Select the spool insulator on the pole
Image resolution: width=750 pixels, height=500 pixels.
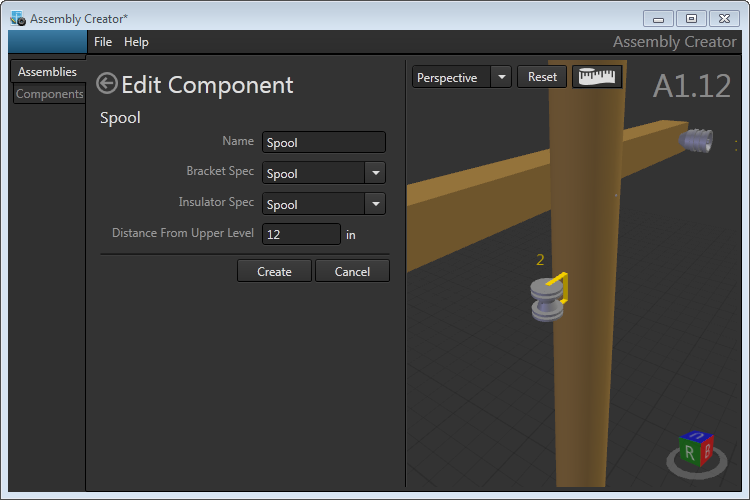tap(545, 299)
